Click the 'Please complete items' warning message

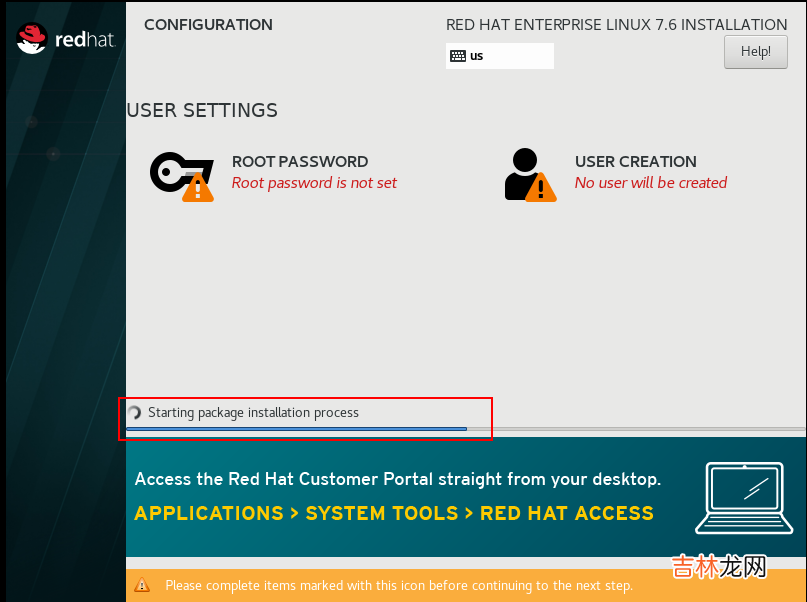(x=399, y=585)
